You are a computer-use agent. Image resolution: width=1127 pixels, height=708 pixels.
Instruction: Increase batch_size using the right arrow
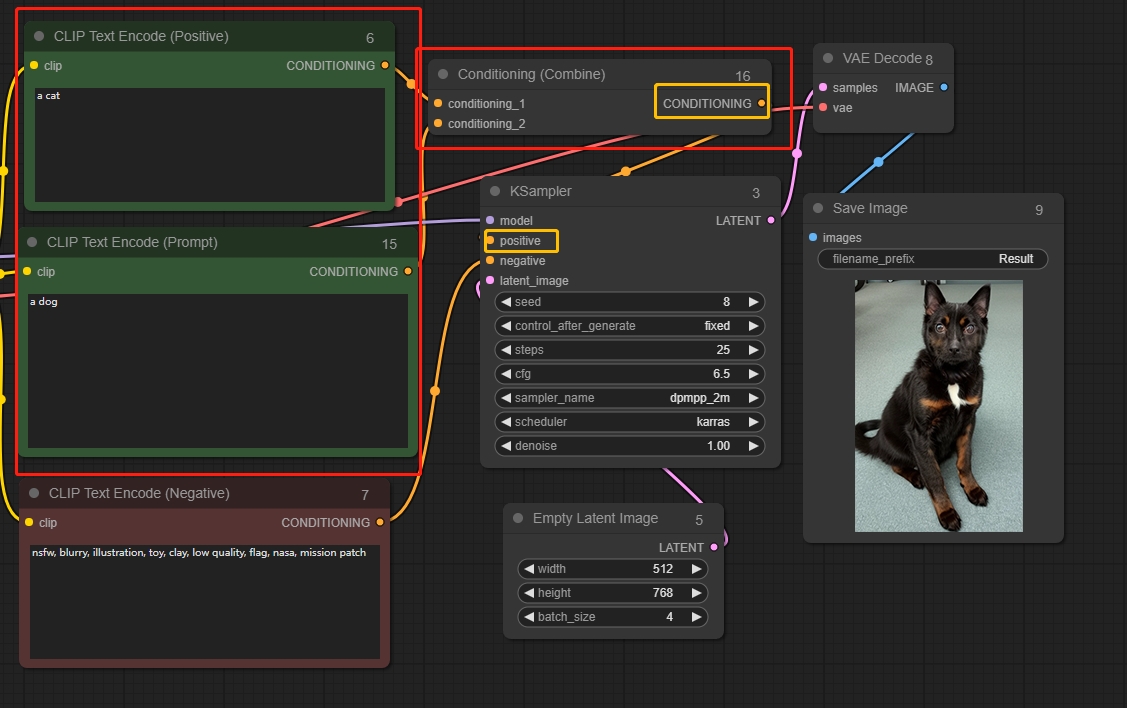click(696, 617)
